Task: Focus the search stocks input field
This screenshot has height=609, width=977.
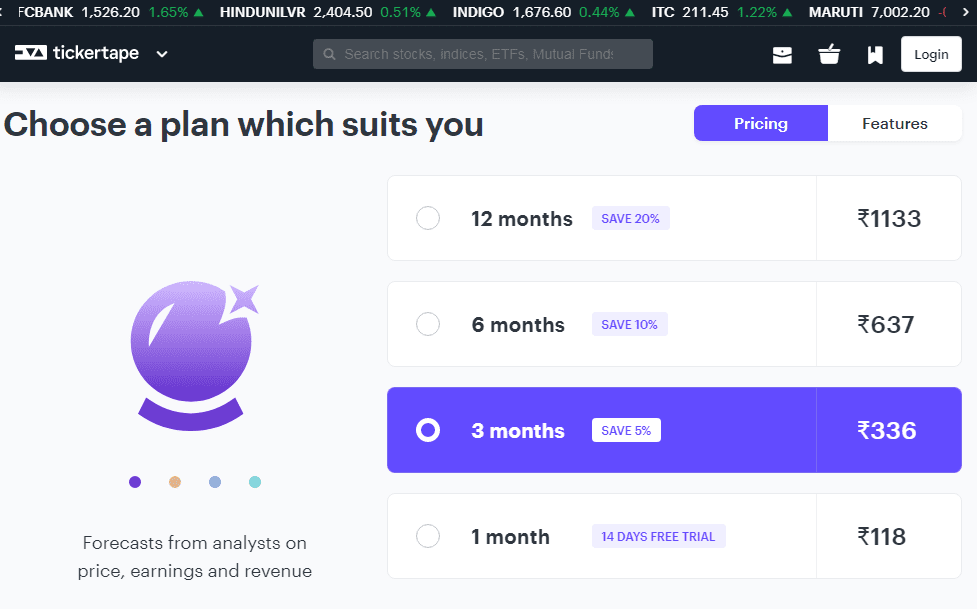Action: pyautogui.click(x=483, y=54)
